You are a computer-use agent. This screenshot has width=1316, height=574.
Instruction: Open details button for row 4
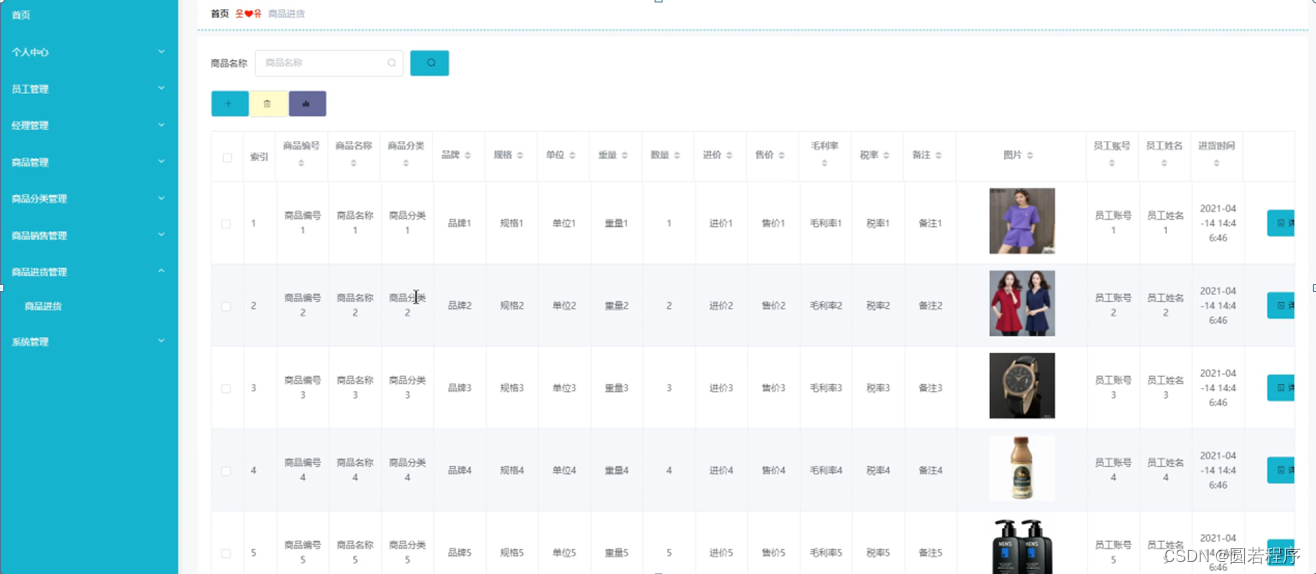pos(1281,469)
